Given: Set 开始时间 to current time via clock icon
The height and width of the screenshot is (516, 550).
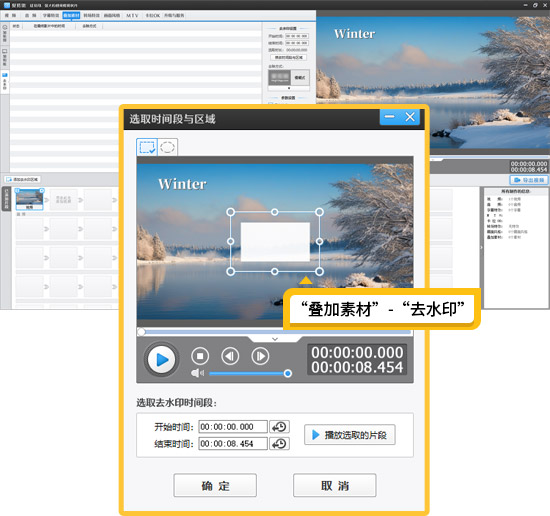Looking at the screenshot, I should tap(279, 427).
